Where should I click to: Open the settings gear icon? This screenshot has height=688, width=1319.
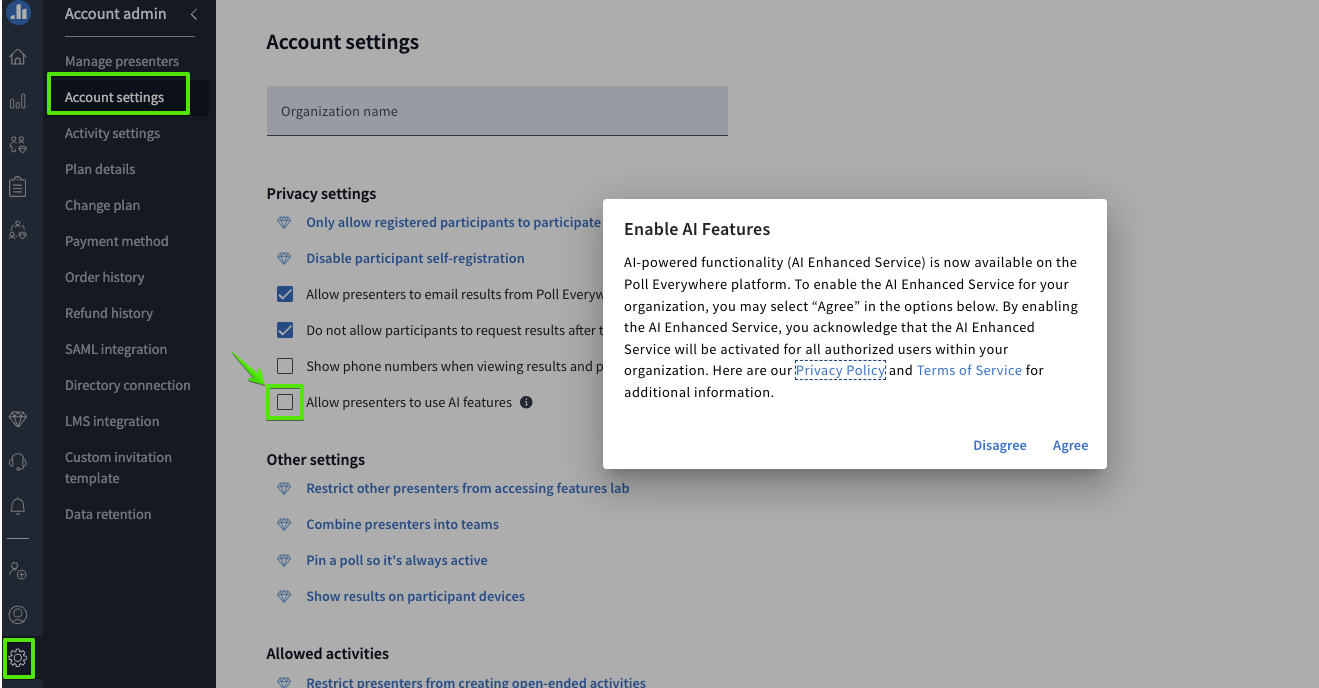pyautogui.click(x=18, y=658)
